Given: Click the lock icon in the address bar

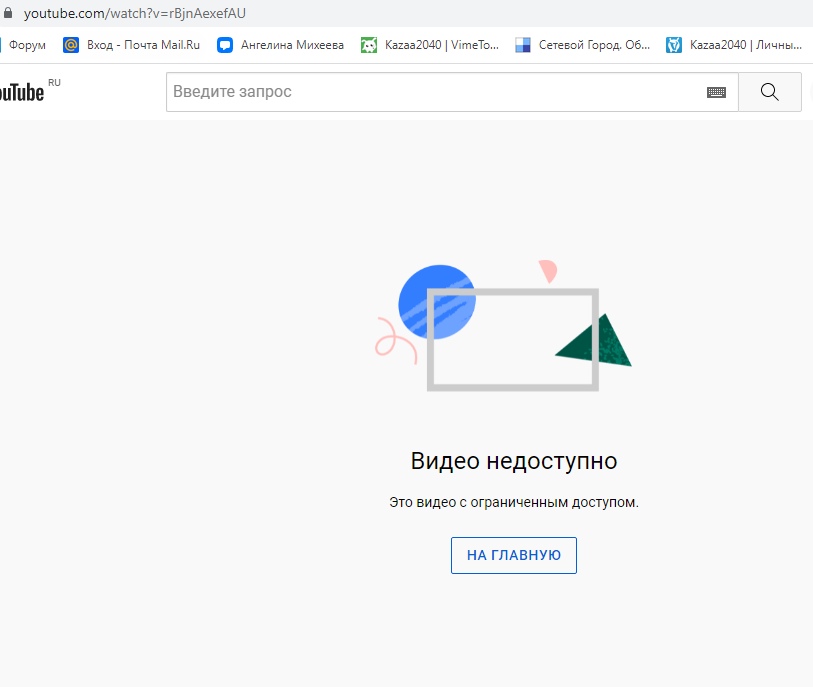Looking at the screenshot, I should (8, 13).
